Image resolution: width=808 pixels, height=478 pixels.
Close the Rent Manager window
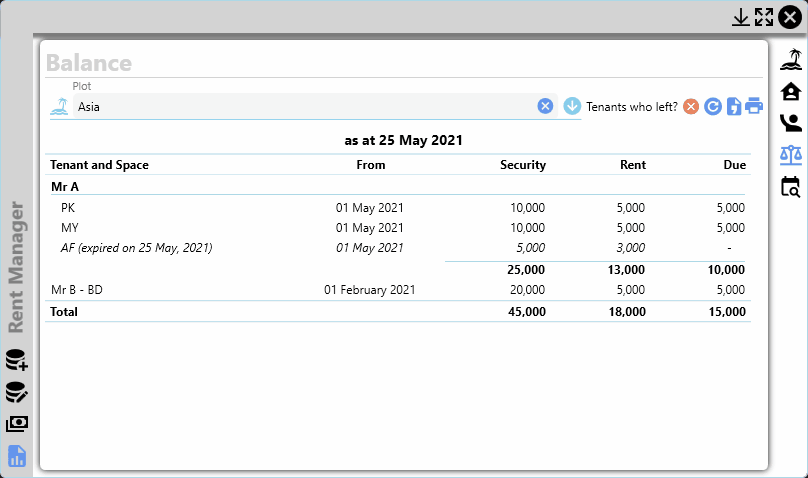click(790, 17)
